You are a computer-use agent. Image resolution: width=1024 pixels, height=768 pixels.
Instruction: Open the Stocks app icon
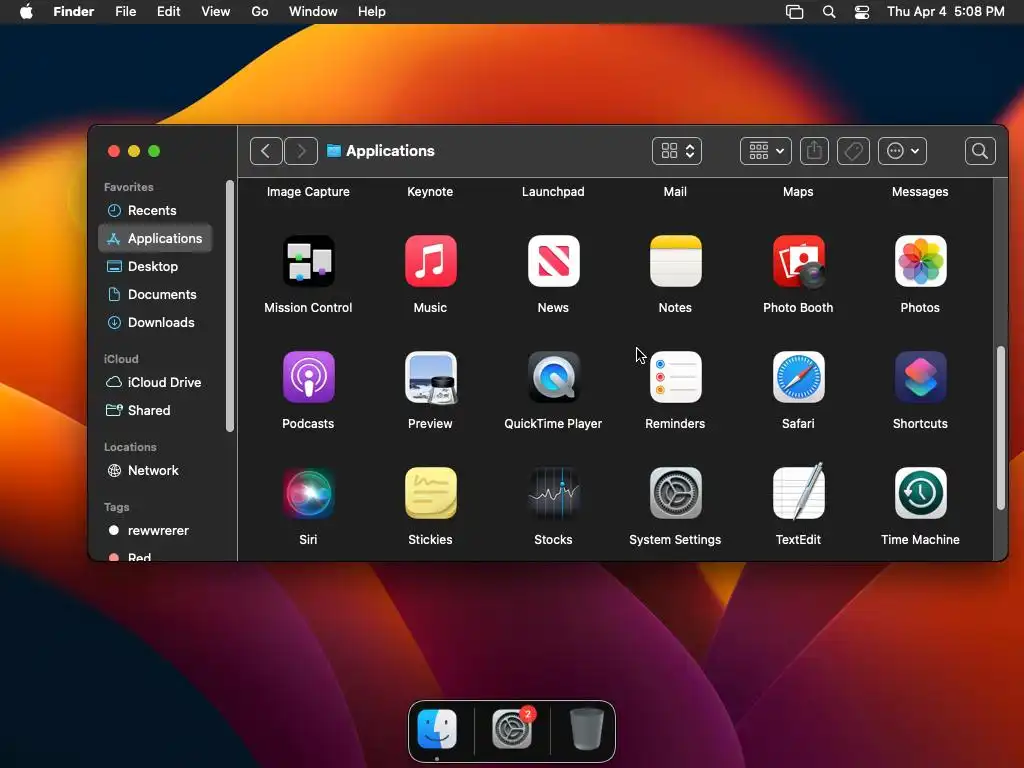553,493
